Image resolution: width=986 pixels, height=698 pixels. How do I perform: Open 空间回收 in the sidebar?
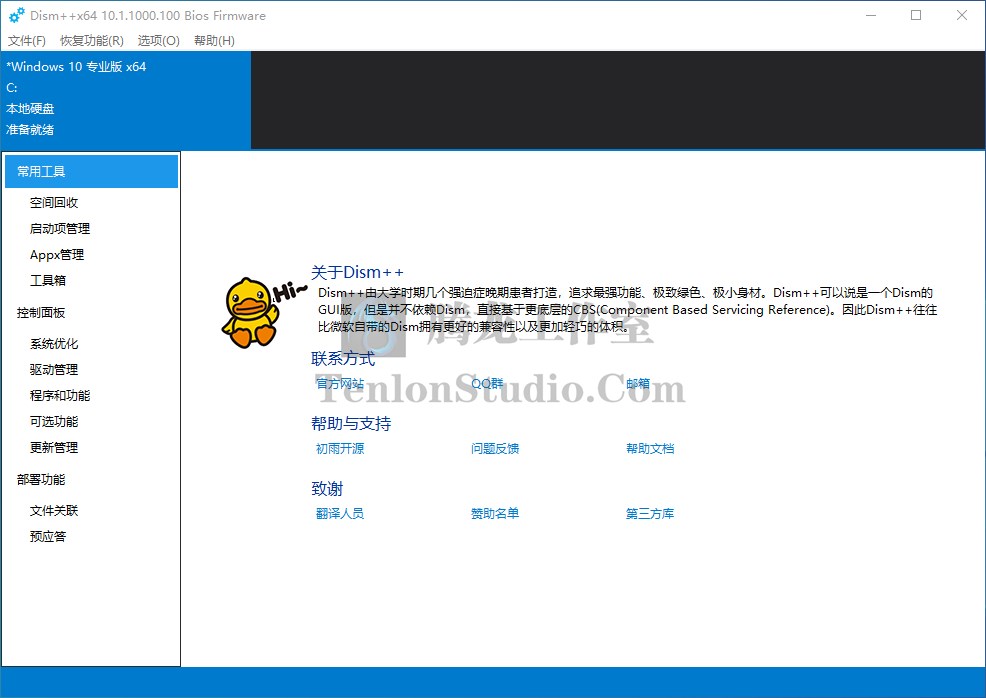tap(54, 202)
